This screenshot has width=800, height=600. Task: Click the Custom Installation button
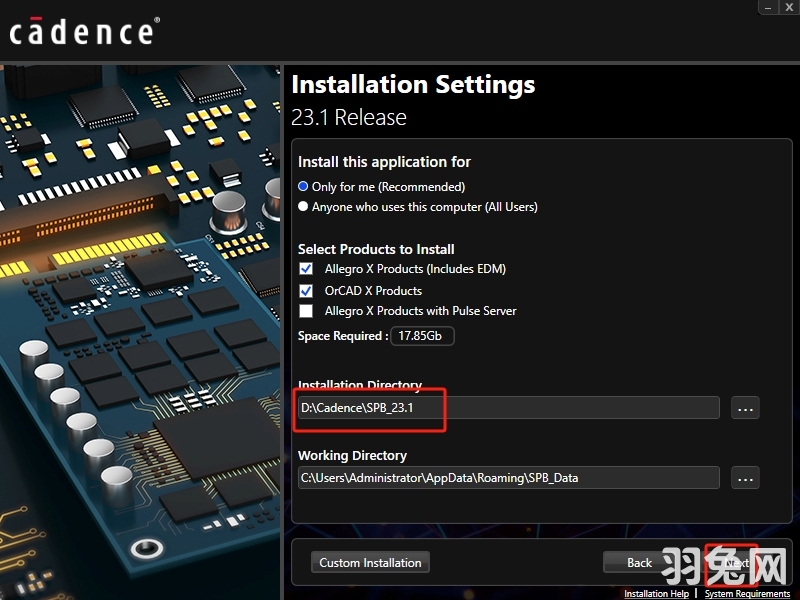(x=370, y=562)
